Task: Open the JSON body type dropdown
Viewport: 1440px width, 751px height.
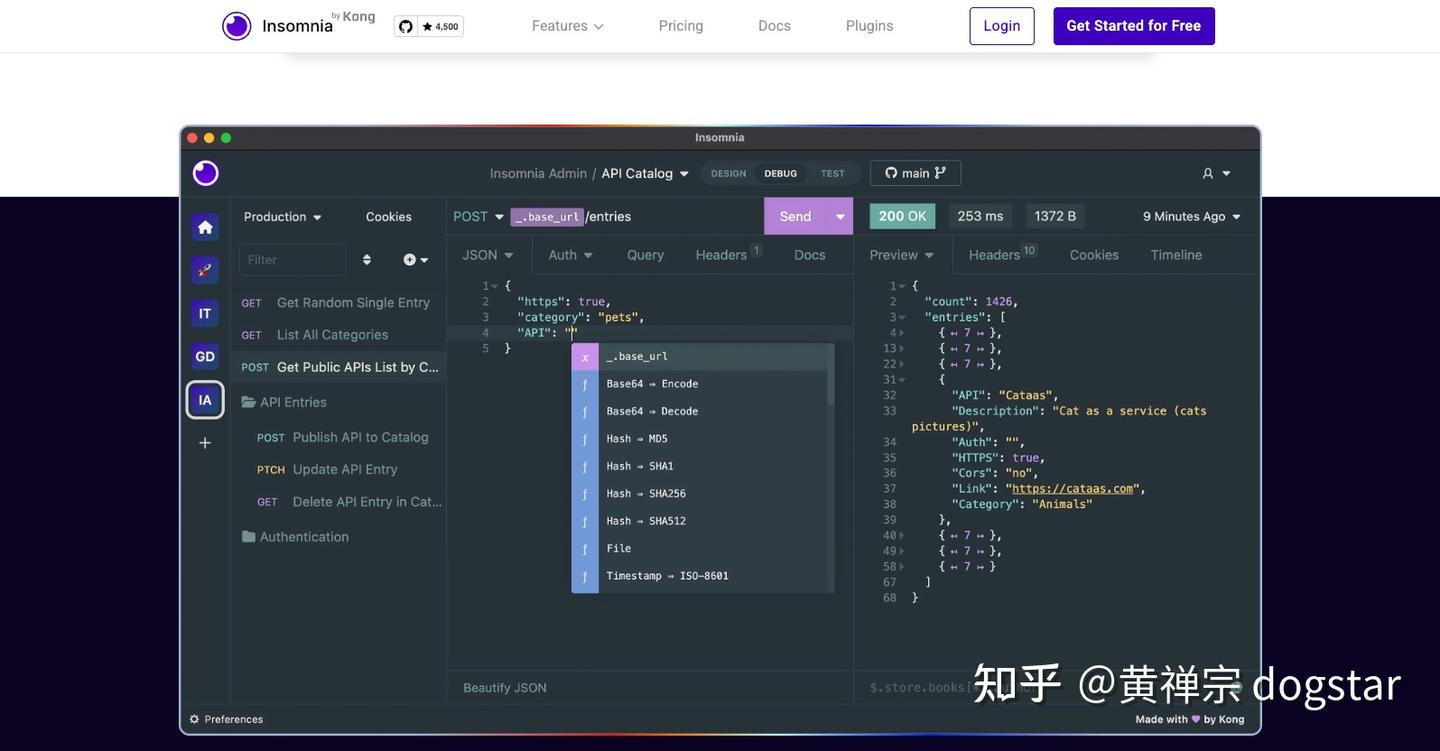Action: (488, 255)
